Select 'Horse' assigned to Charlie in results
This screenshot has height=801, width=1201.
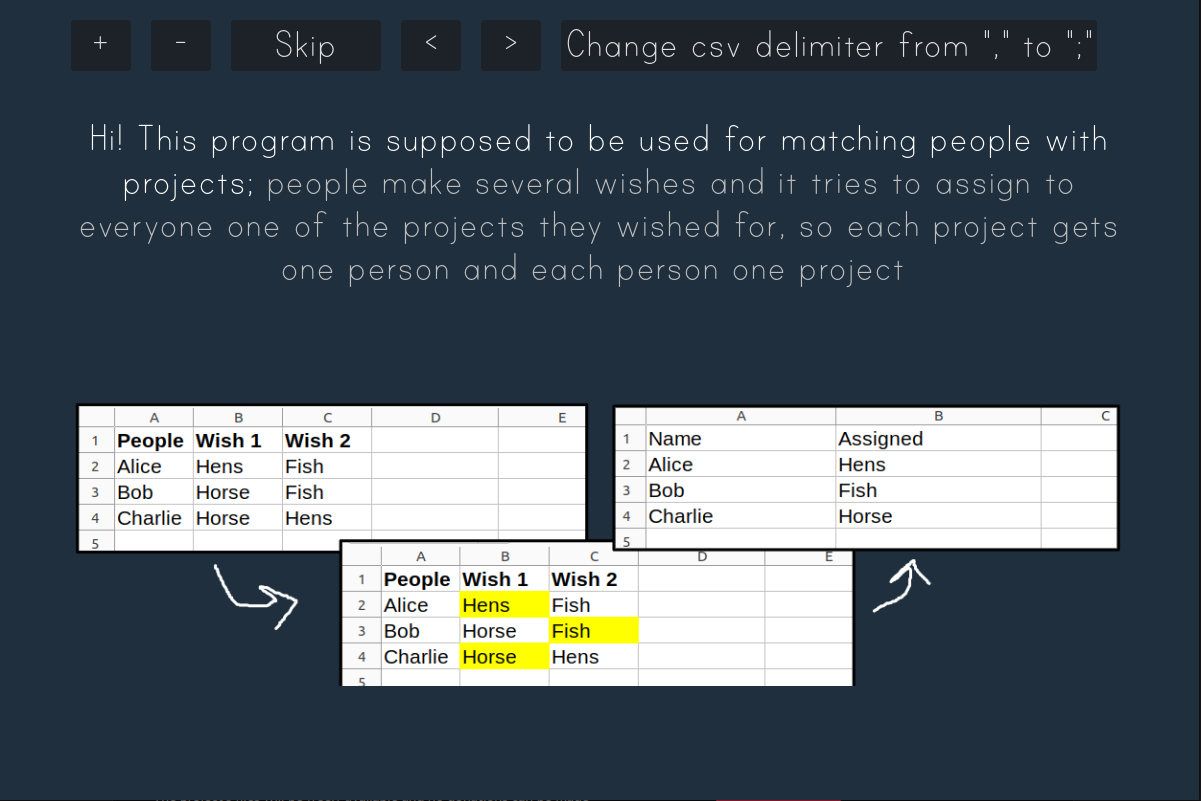click(x=938, y=516)
